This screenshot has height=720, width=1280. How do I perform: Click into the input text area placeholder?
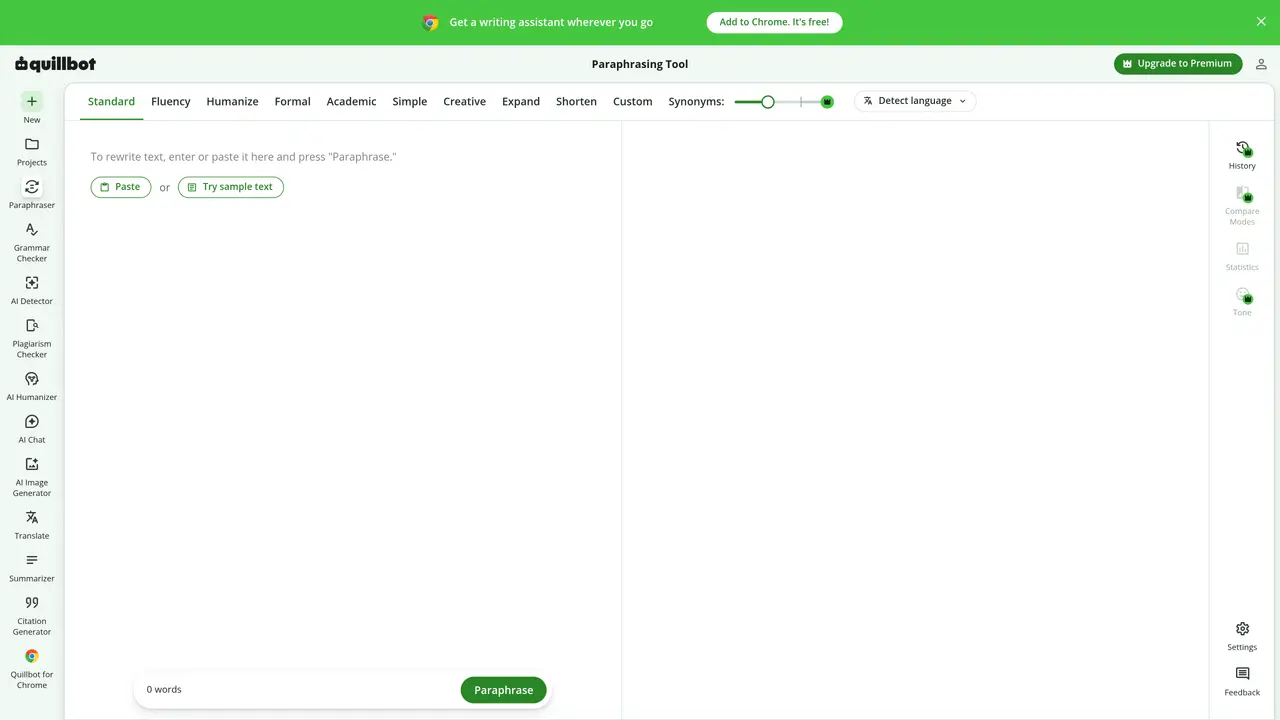[243, 157]
